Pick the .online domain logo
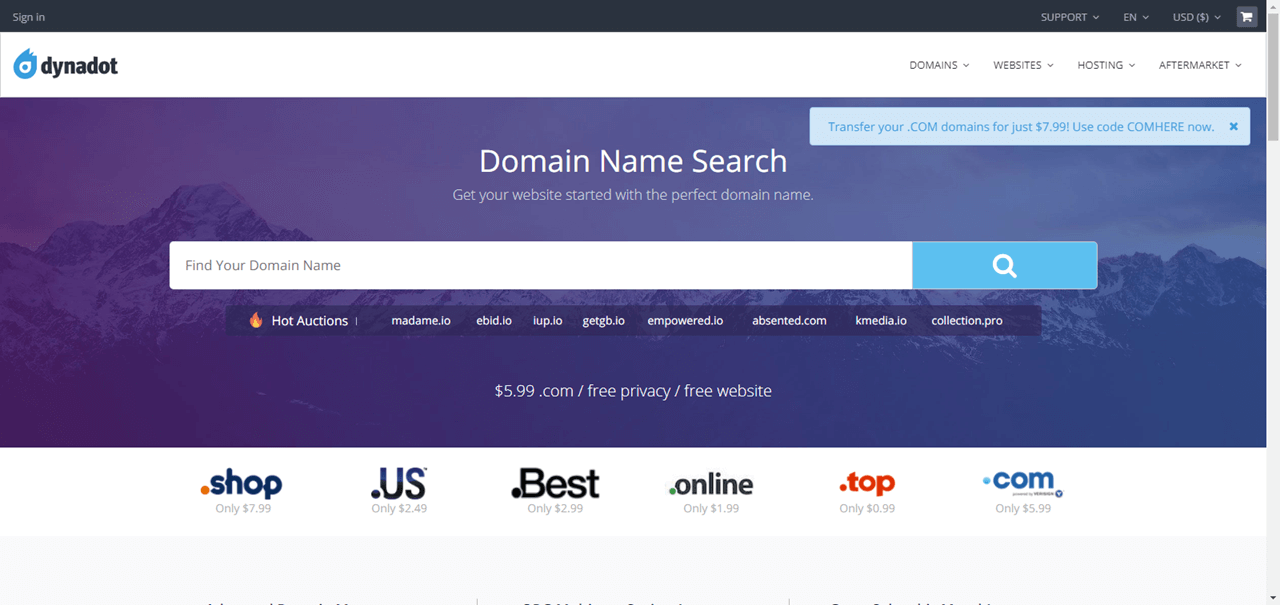Screen dimensions: 1280x605 click(x=711, y=485)
